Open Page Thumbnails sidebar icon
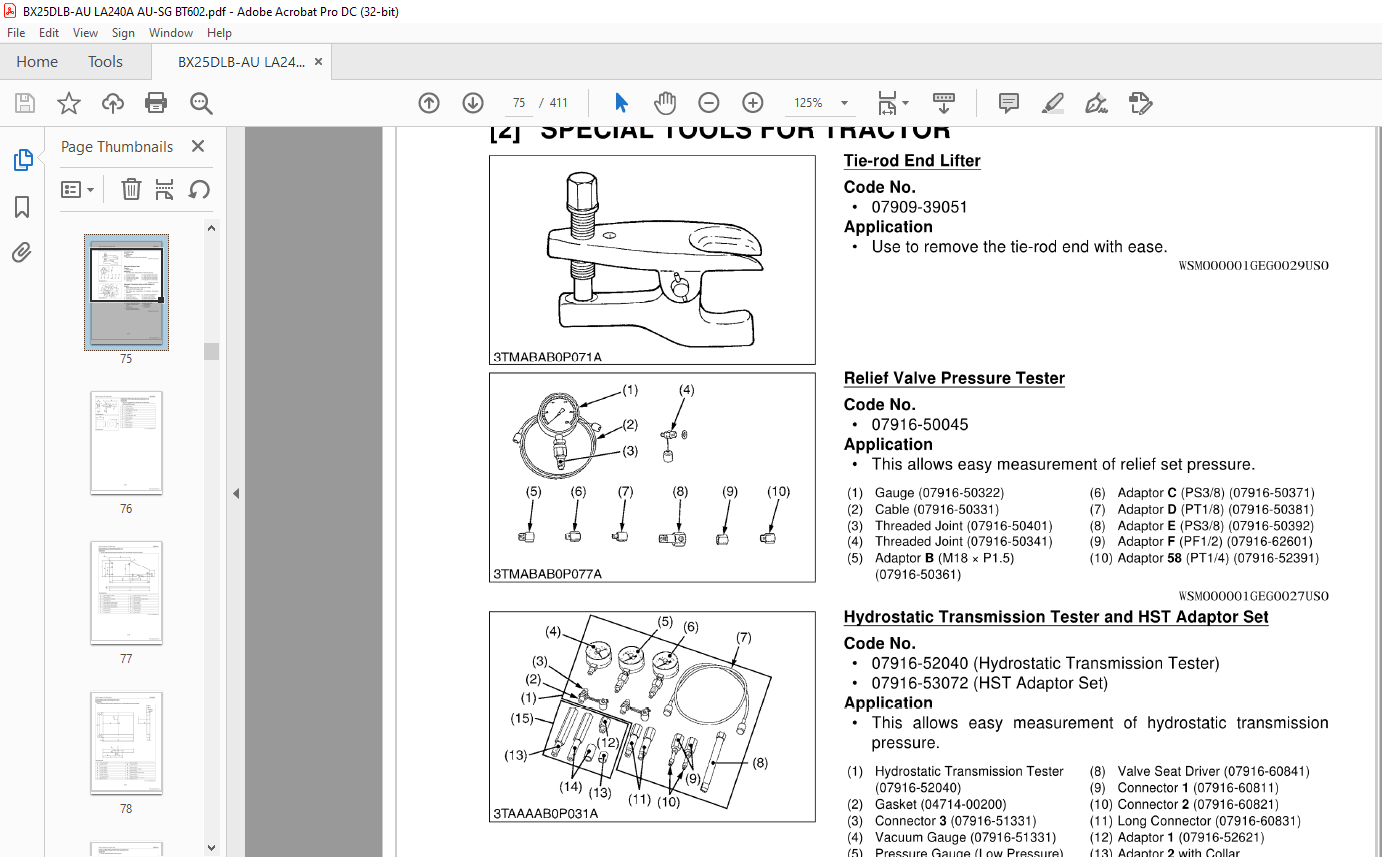 (x=22, y=160)
